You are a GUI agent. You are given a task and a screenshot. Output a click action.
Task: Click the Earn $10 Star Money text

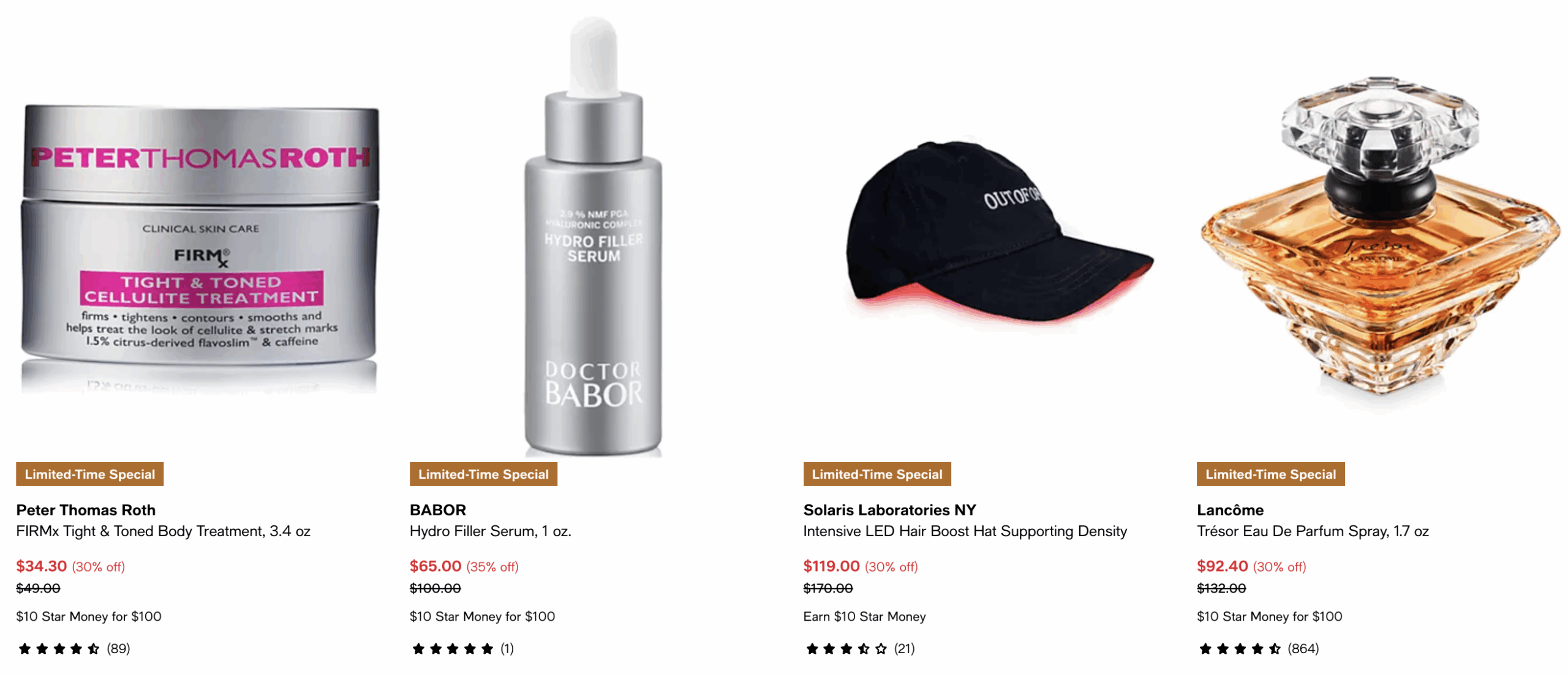pyautogui.click(x=864, y=616)
